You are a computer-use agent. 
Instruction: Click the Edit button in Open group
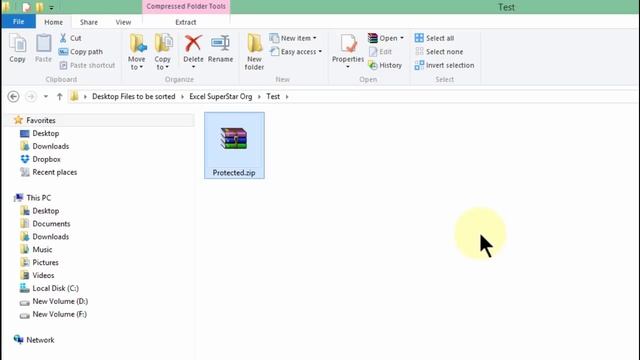click(x=380, y=52)
